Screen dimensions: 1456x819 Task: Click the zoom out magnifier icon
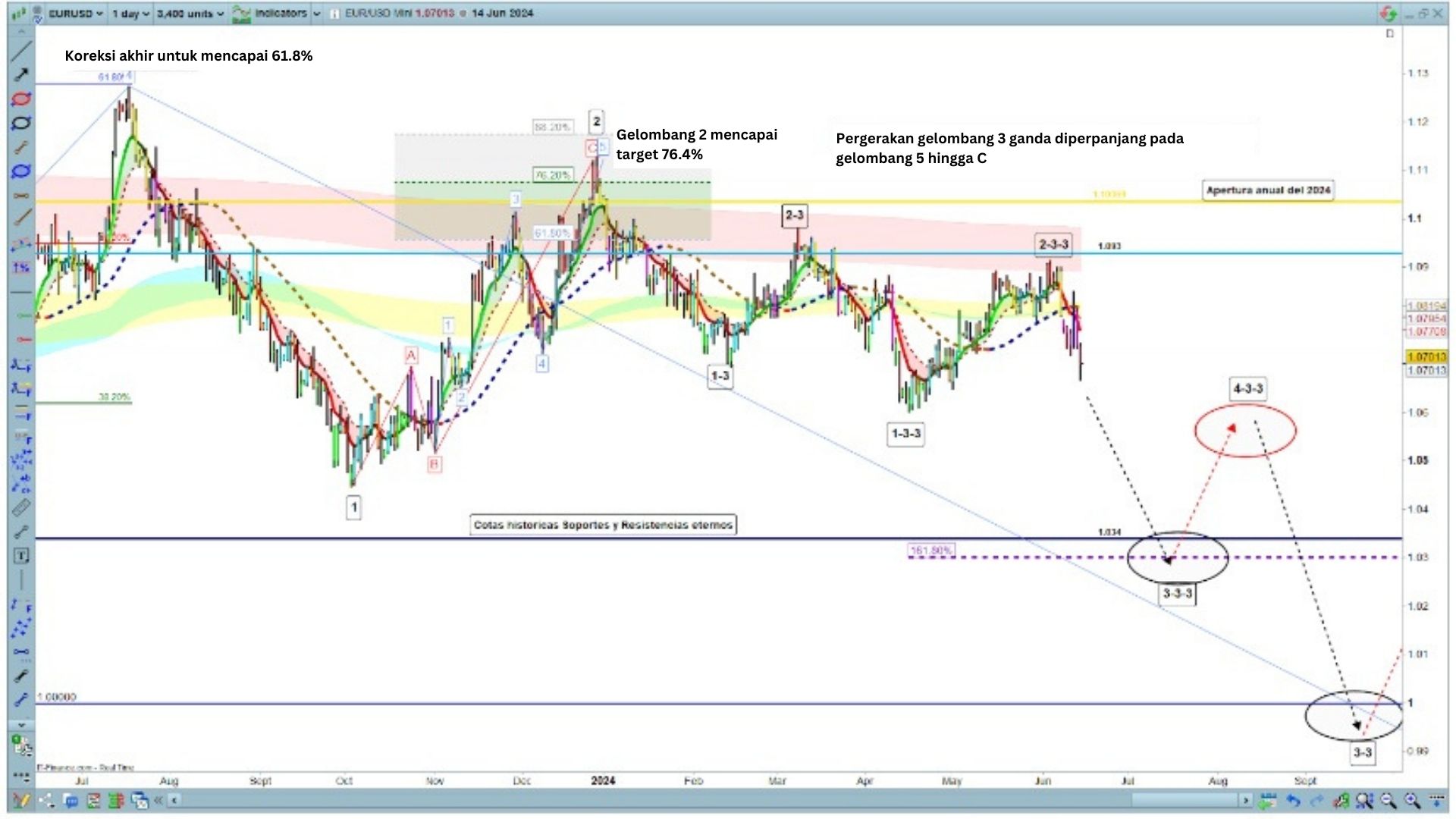click(1389, 800)
